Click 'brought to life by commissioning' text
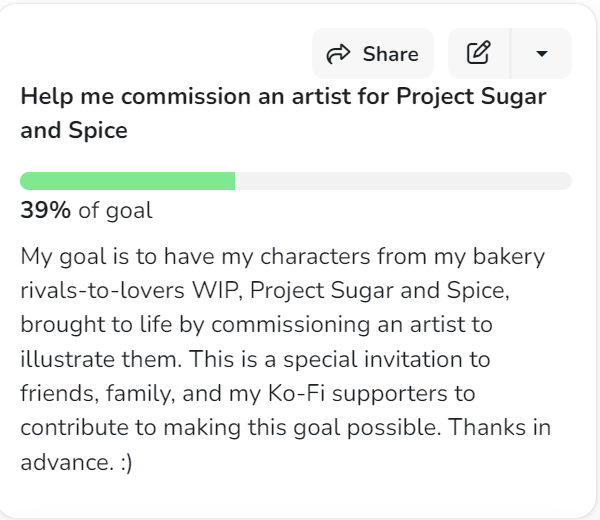Screen dimensions: 600x520 (195, 325)
